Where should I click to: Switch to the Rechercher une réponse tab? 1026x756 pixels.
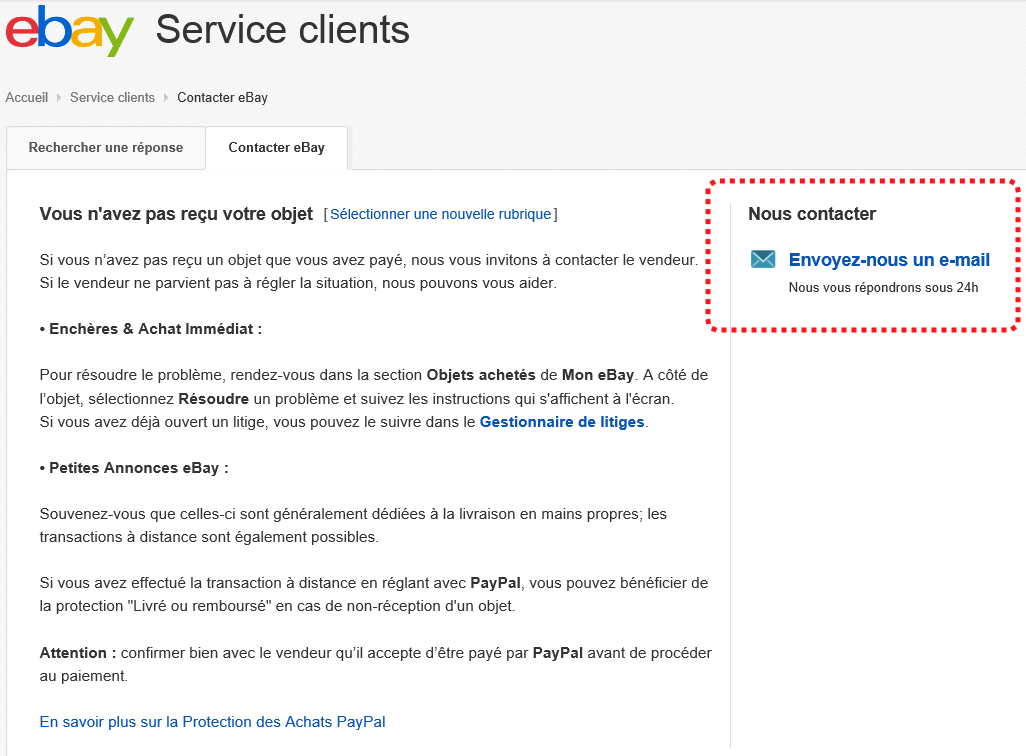coord(106,148)
